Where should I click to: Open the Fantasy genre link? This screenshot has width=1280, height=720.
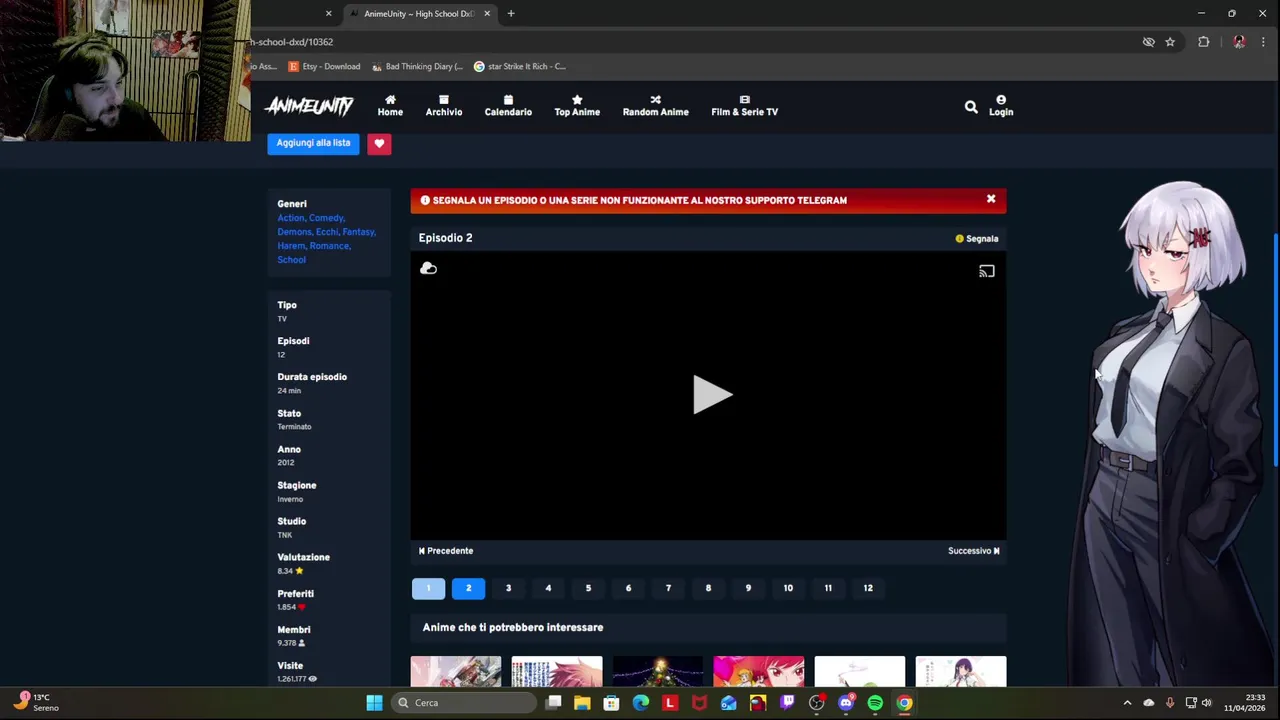(x=359, y=232)
